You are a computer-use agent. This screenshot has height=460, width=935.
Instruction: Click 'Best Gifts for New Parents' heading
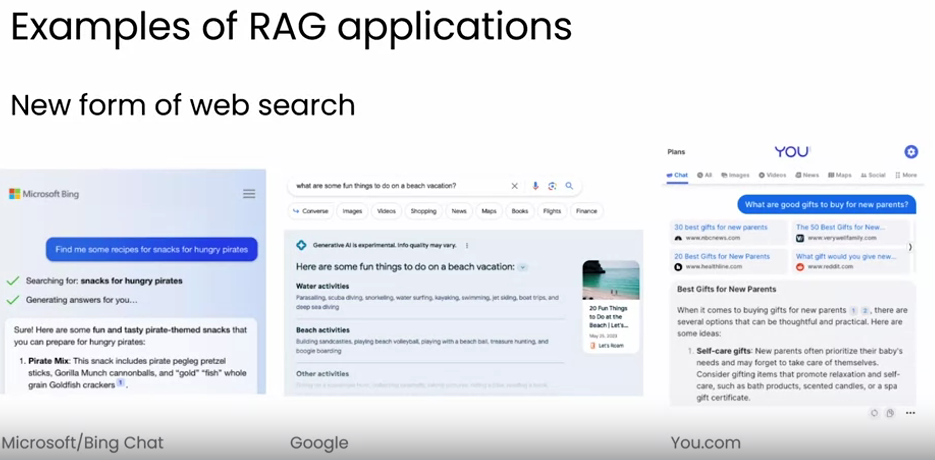[x=726, y=289]
